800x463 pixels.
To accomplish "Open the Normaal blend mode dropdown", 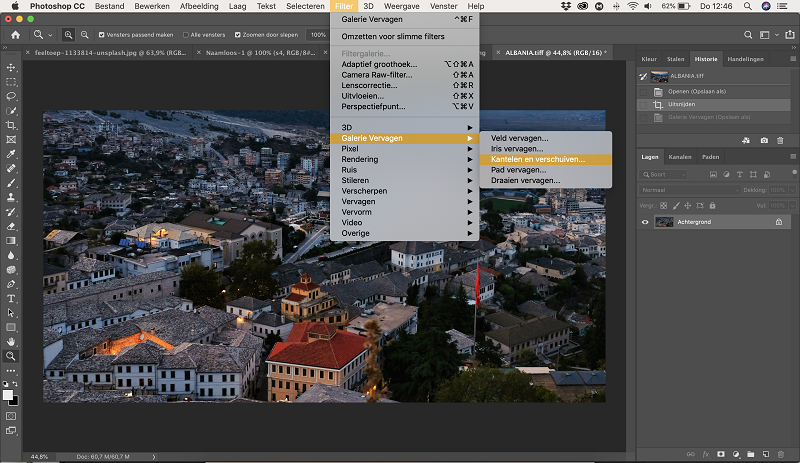I will pos(689,190).
